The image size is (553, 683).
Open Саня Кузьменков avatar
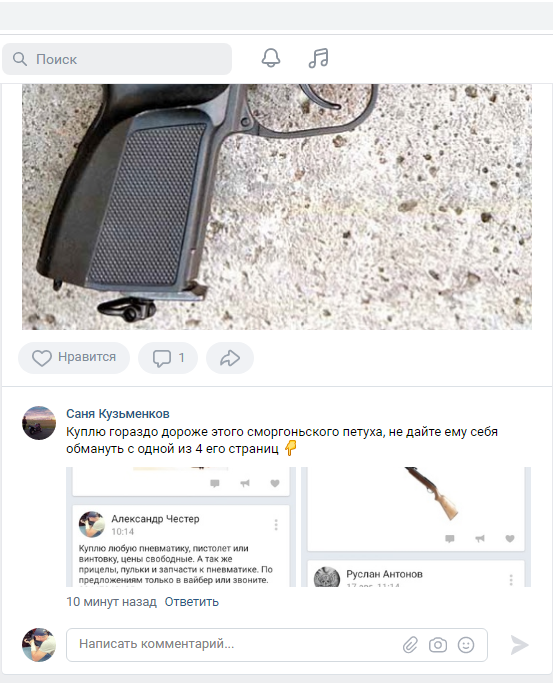click(39, 423)
